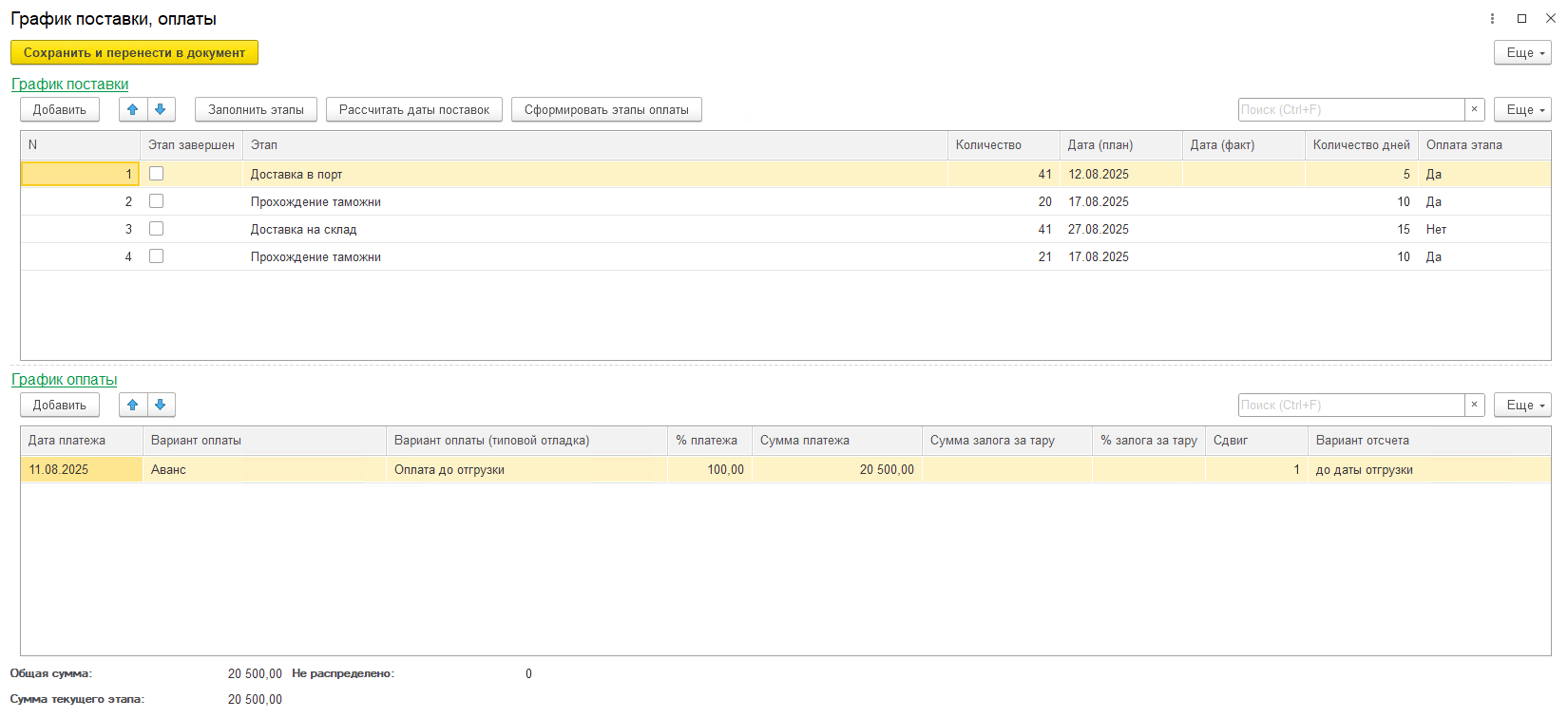Screen dimensions: 1568x718
Task: Open the three-dot window options menu
Action: (1492, 19)
